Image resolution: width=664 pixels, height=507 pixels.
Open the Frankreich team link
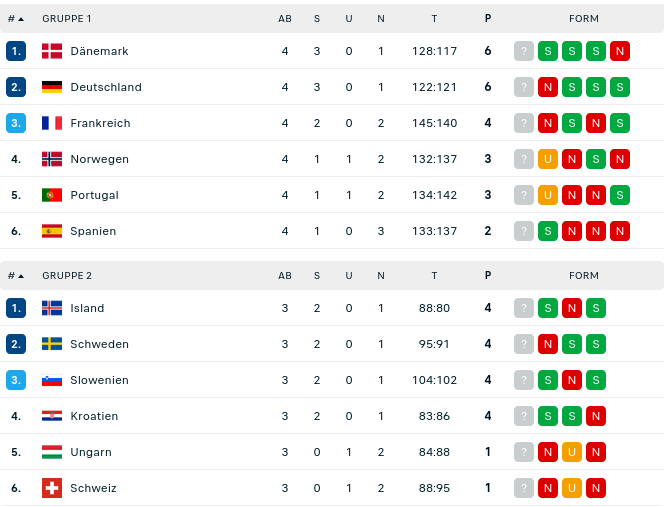pyautogui.click(x=100, y=123)
